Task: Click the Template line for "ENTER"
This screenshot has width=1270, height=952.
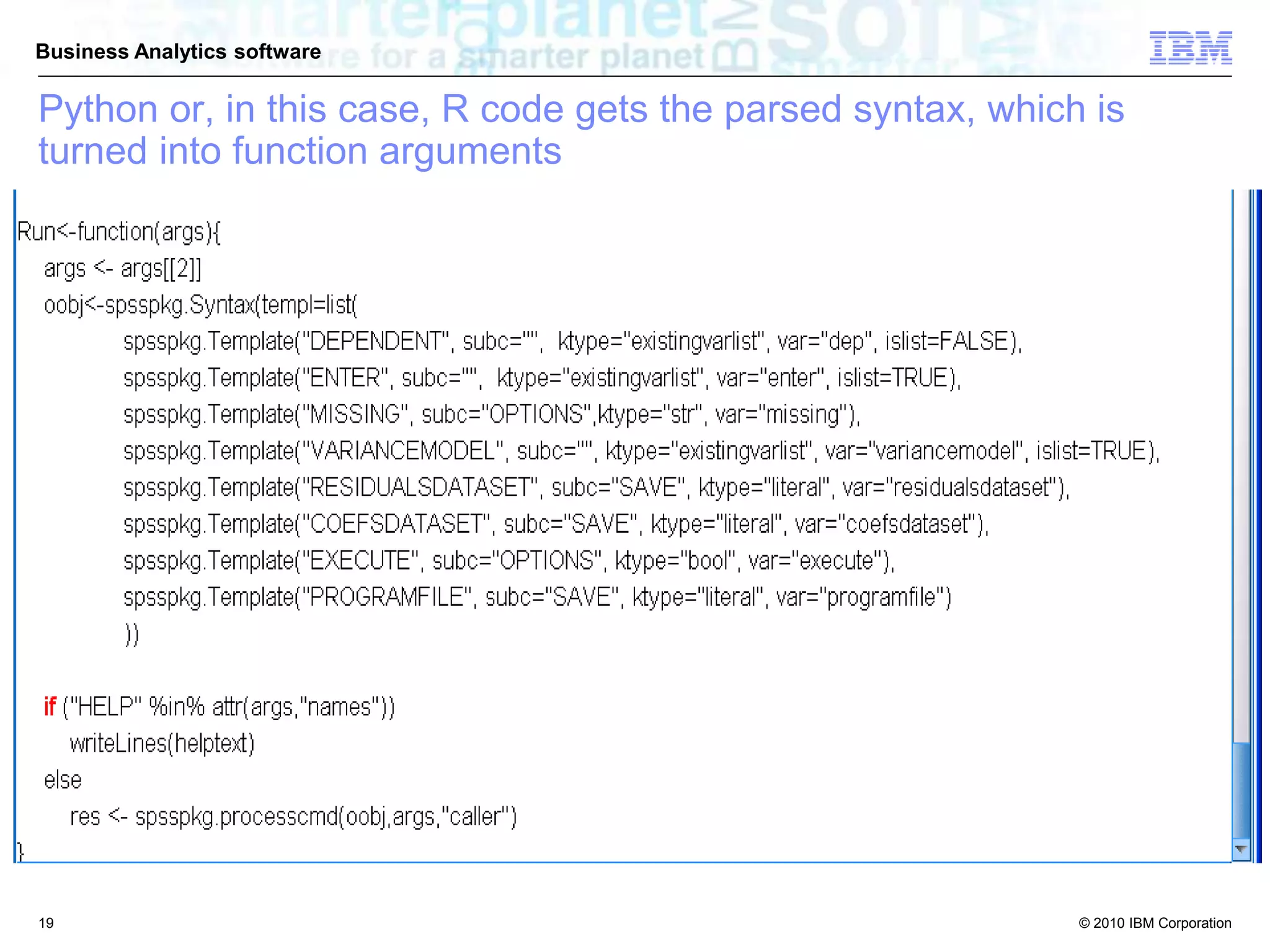Action: click(542, 379)
